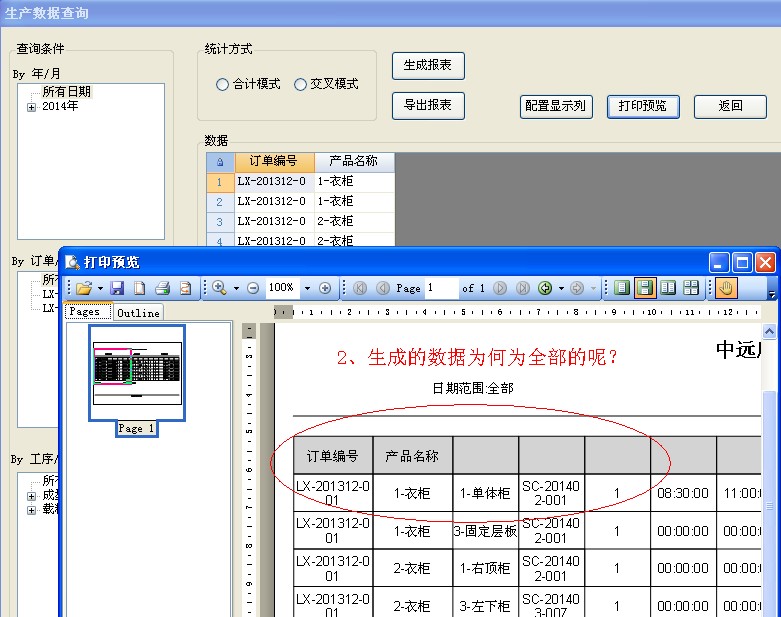
Task: Open file icon in print preview toolbar
Action: click(84, 288)
